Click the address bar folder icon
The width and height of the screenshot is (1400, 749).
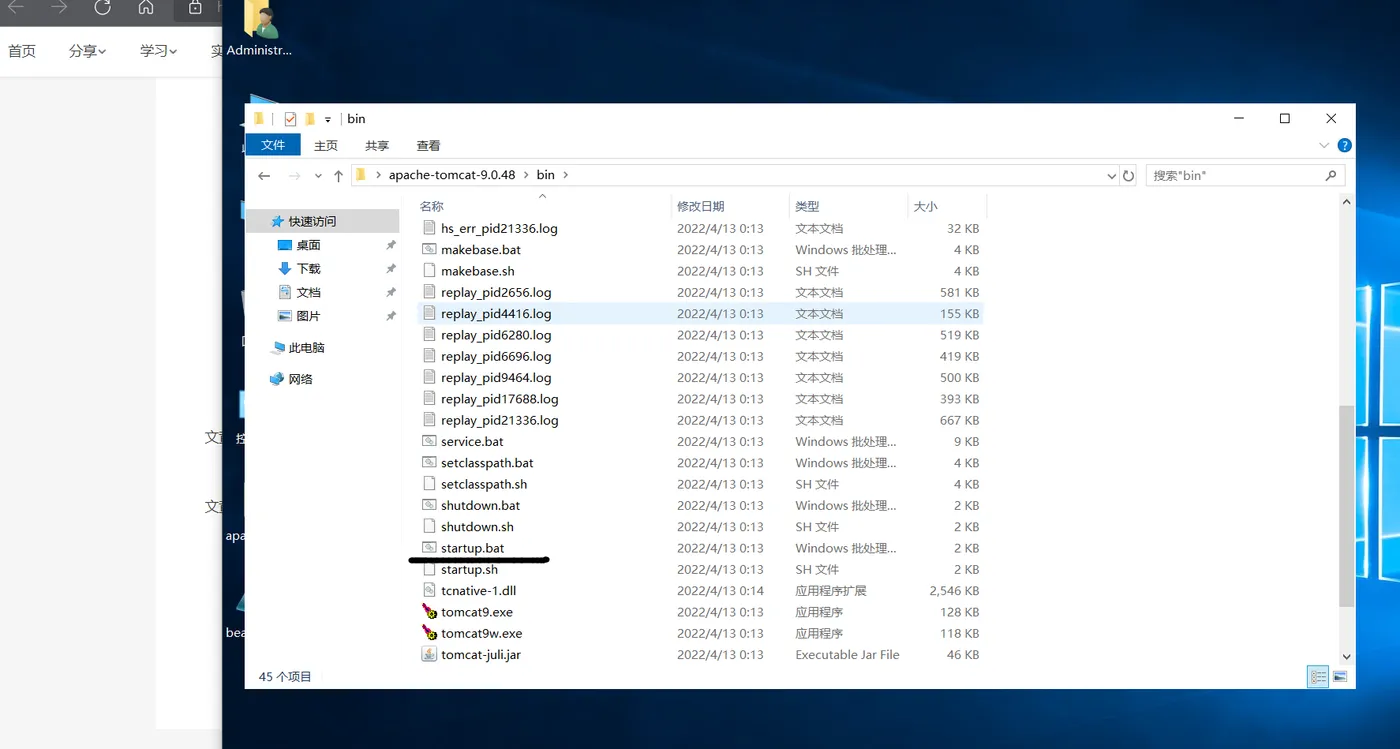click(x=360, y=175)
